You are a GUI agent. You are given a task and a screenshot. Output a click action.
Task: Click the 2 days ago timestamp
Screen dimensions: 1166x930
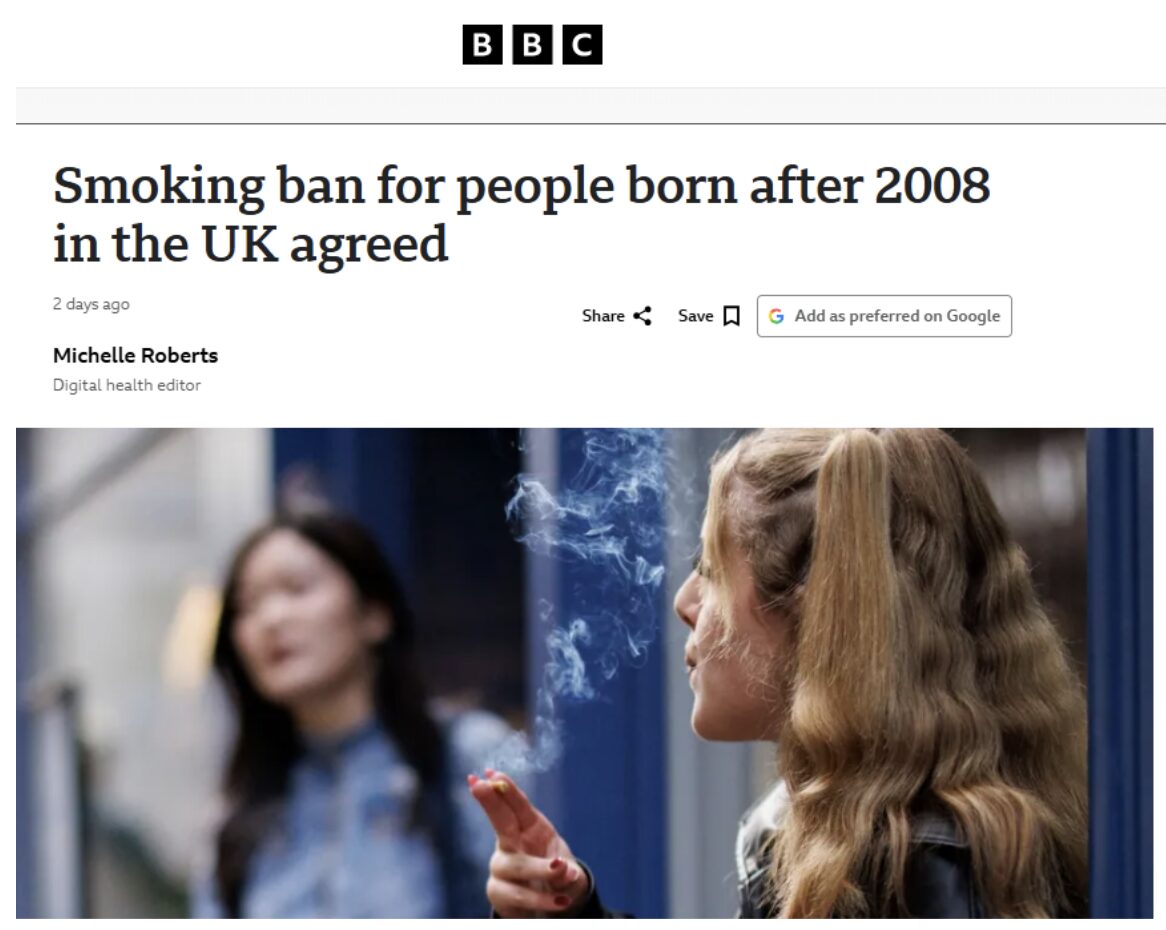click(91, 304)
